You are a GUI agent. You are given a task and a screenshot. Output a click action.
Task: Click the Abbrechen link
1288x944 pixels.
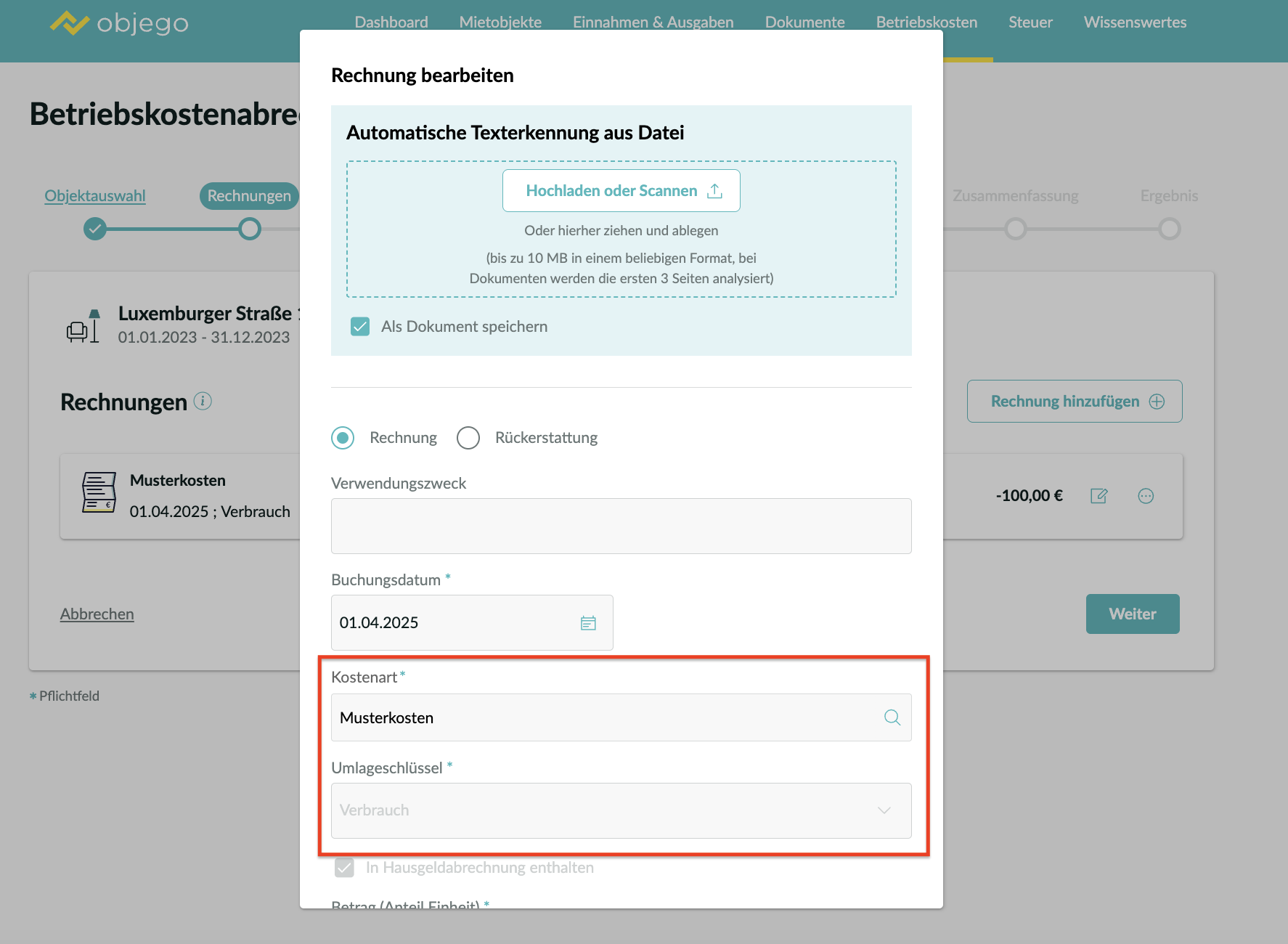pyautogui.click(x=97, y=614)
